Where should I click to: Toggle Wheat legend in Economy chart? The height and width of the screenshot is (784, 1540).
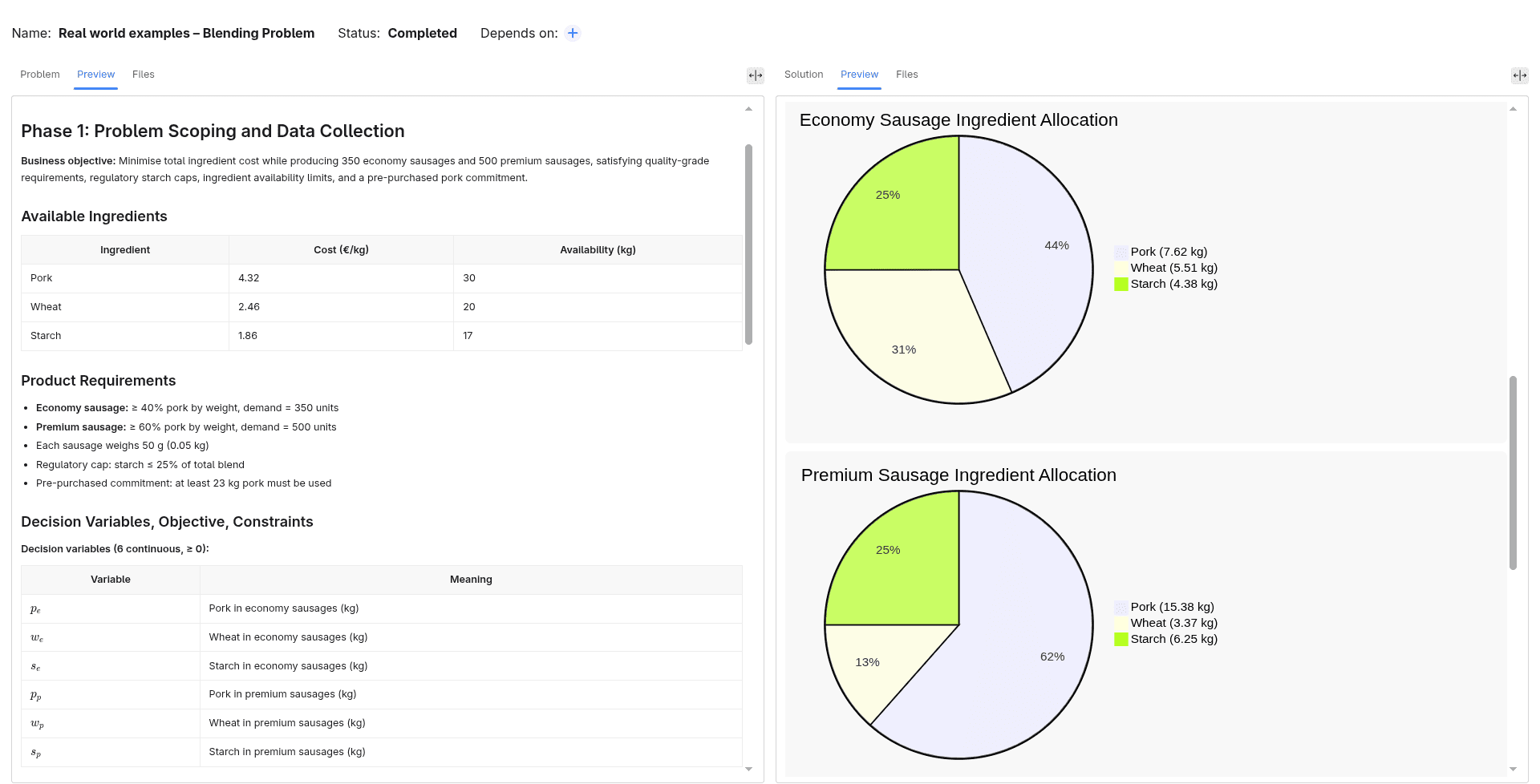(1165, 268)
